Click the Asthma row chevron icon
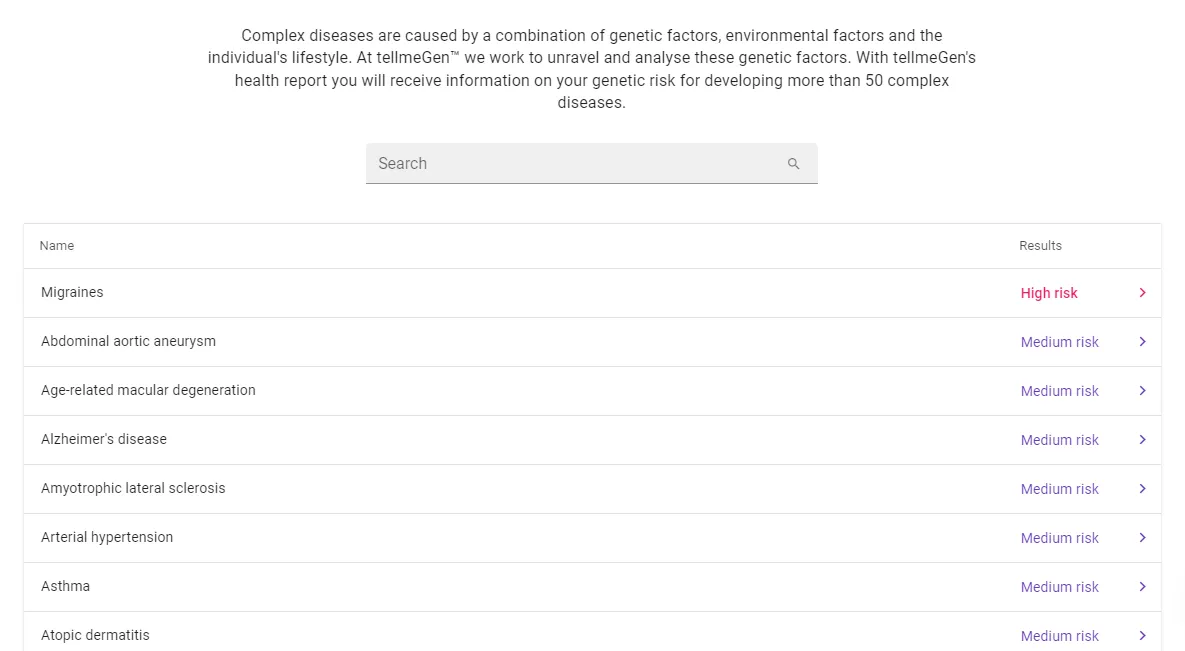 1142,587
